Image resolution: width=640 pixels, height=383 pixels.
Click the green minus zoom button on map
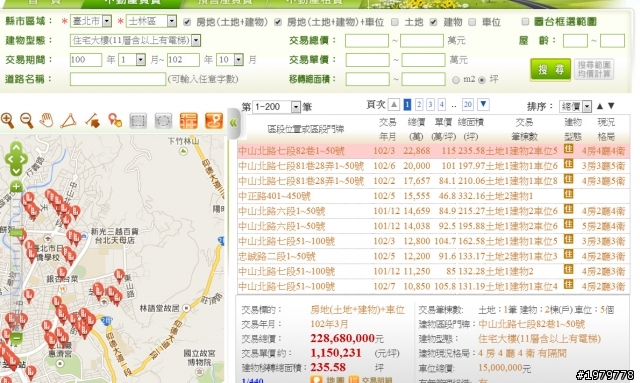[16, 338]
